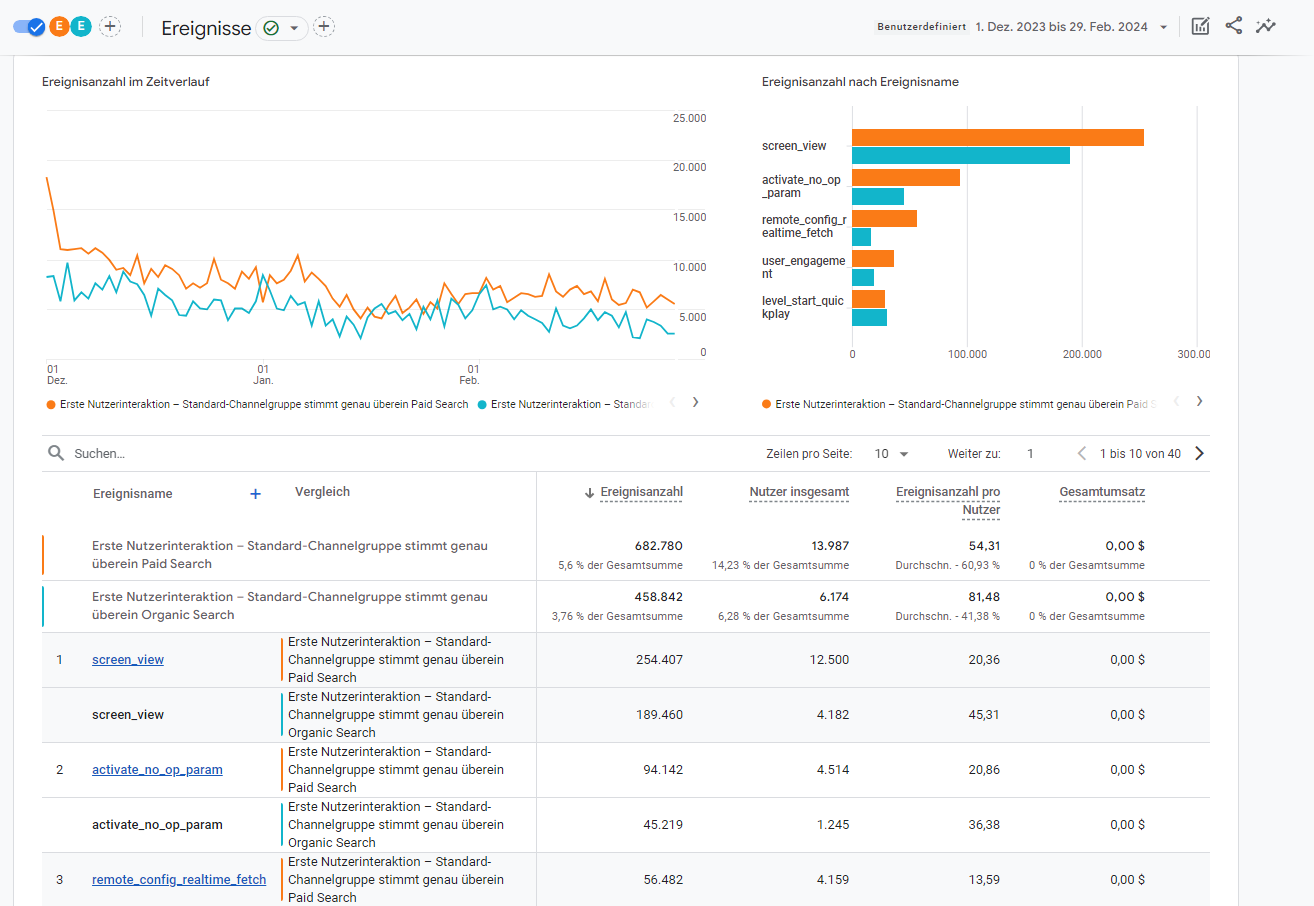Open the date range dropdown
1314x906 pixels.
(x=1163, y=28)
